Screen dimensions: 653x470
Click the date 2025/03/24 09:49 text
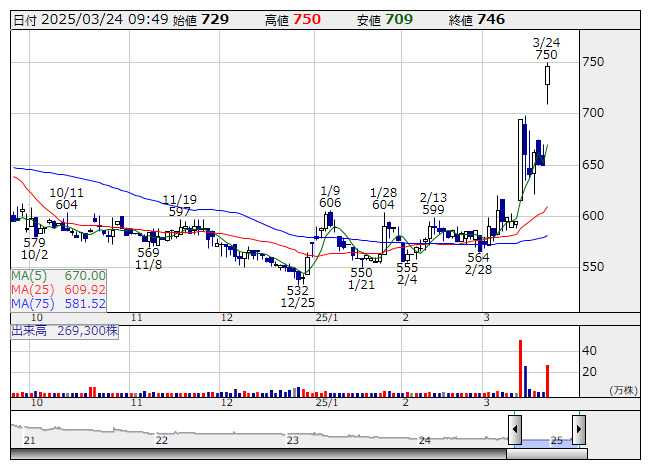[105, 20]
